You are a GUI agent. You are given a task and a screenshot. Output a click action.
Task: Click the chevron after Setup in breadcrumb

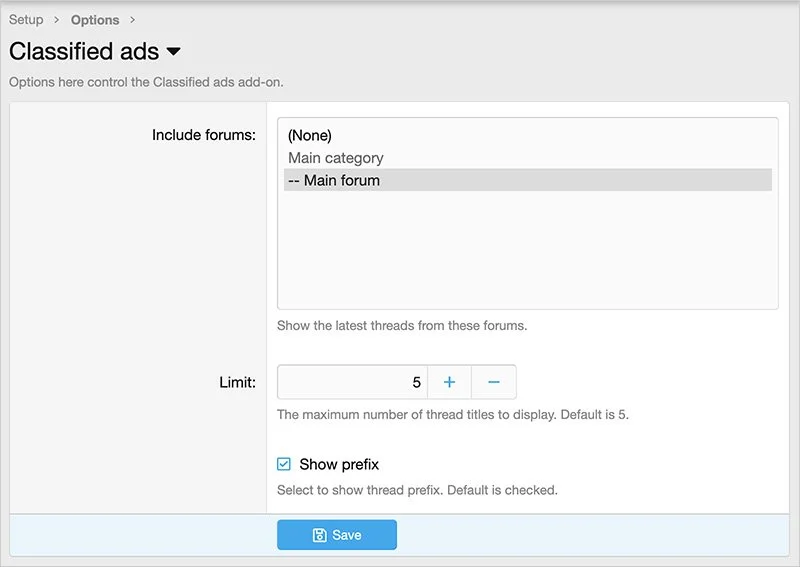click(x=57, y=20)
